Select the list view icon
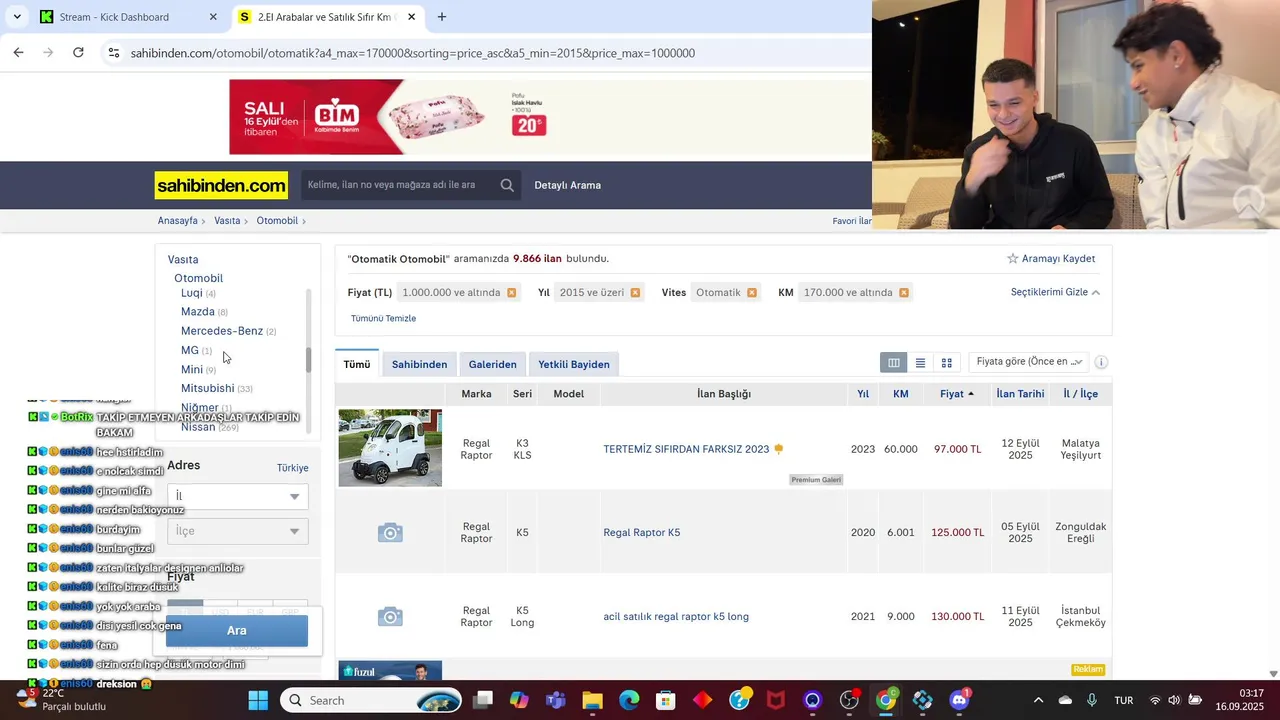Screen dimensions: 1280x720 point(920,362)
